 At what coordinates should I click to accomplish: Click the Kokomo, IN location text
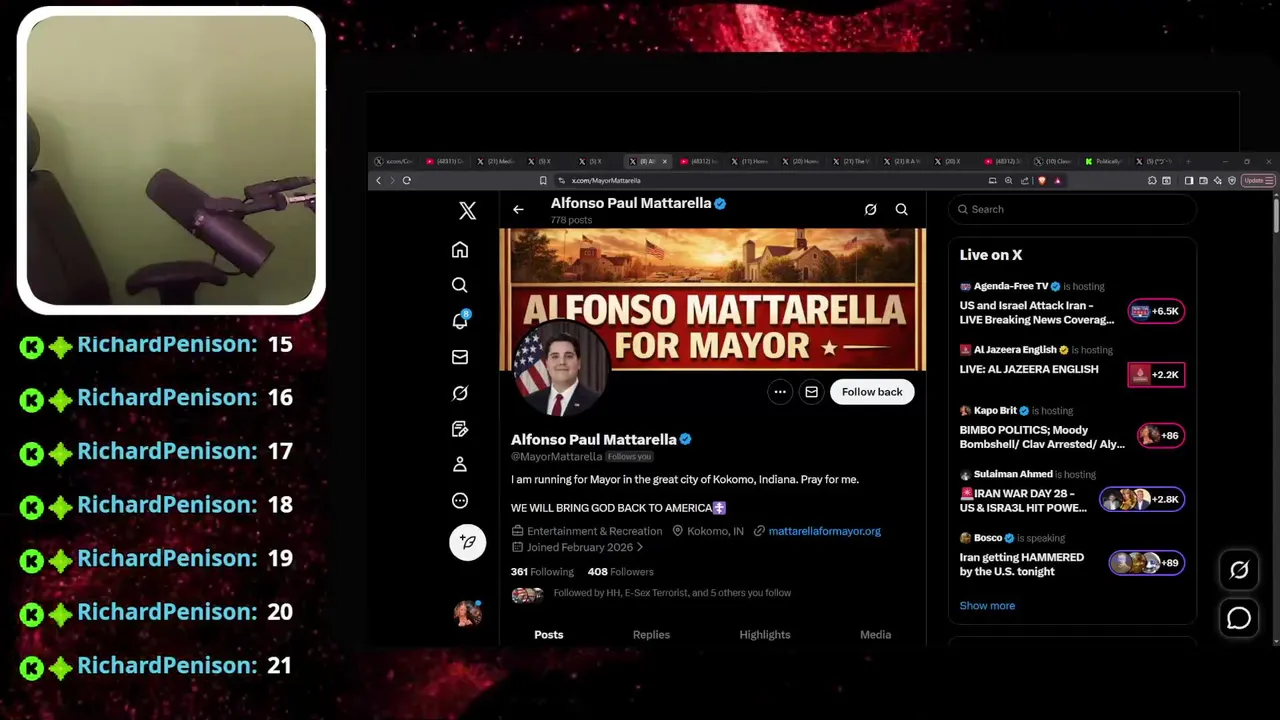[x=715, y=531]
